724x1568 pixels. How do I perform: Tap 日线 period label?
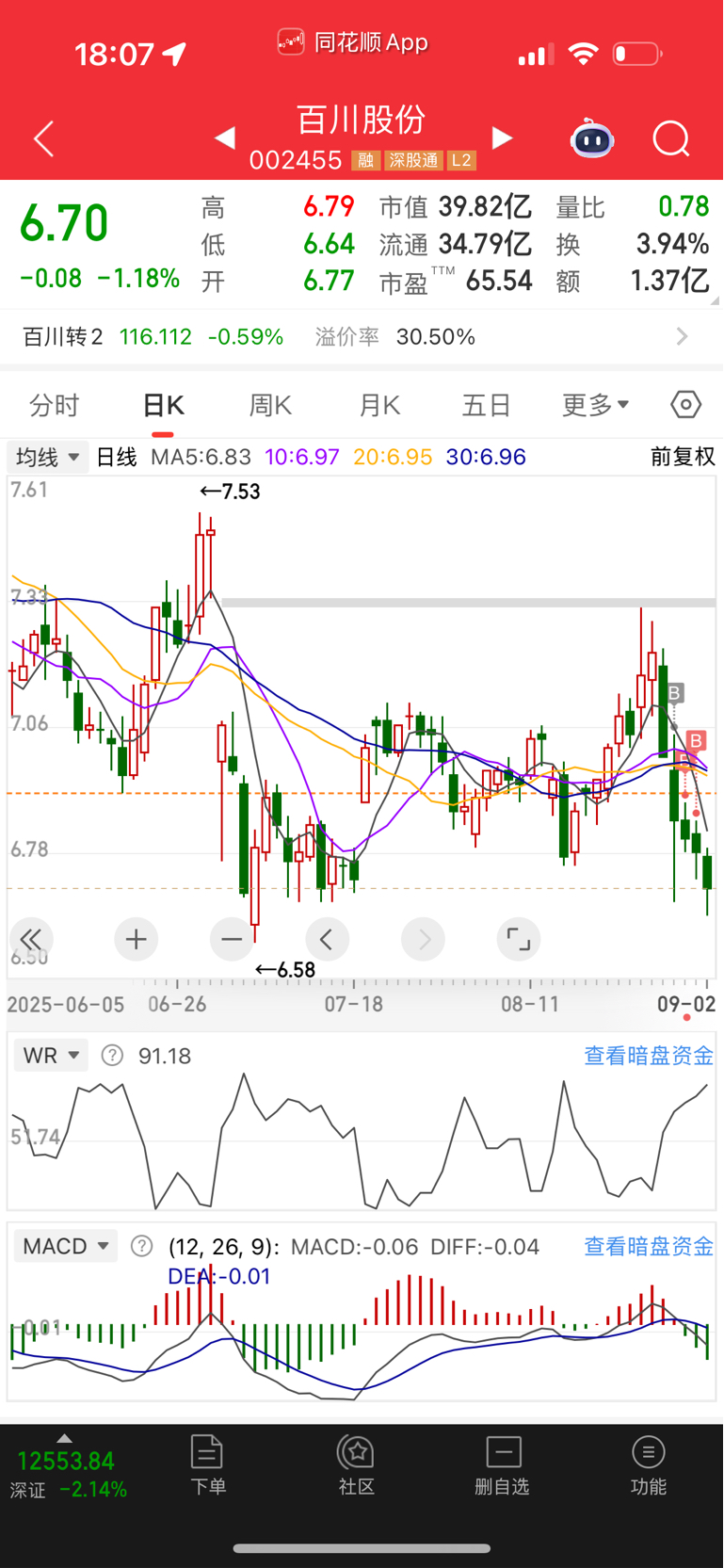tap(117, 458)
